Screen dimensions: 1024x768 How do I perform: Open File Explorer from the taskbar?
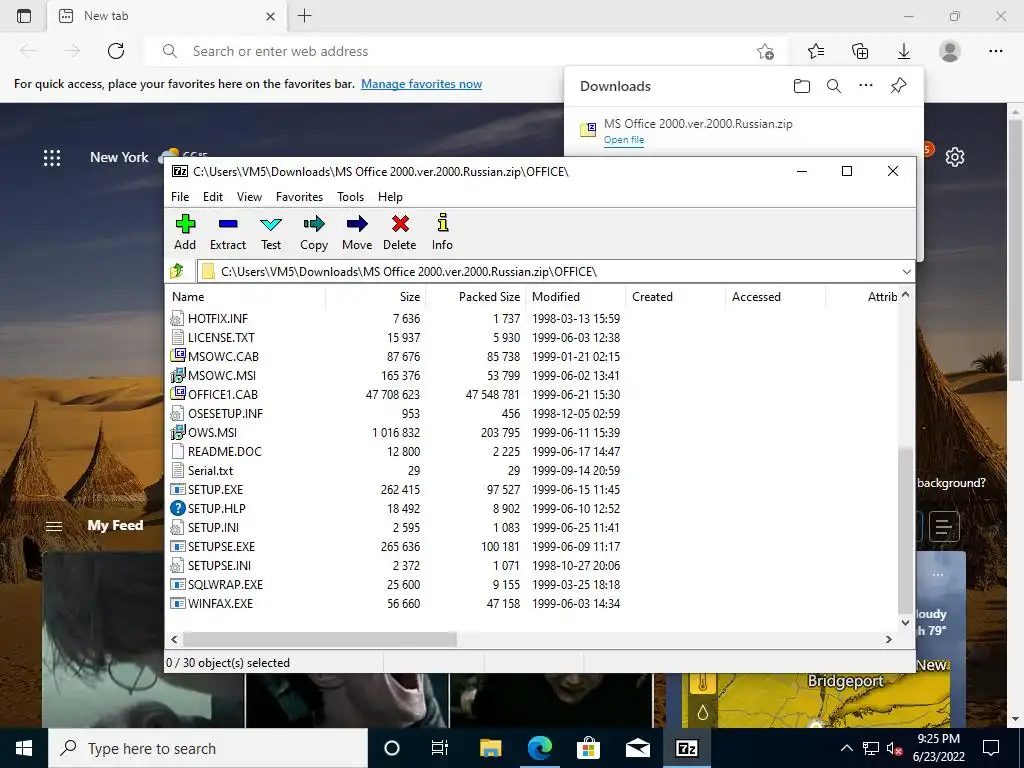click(490, 748)
